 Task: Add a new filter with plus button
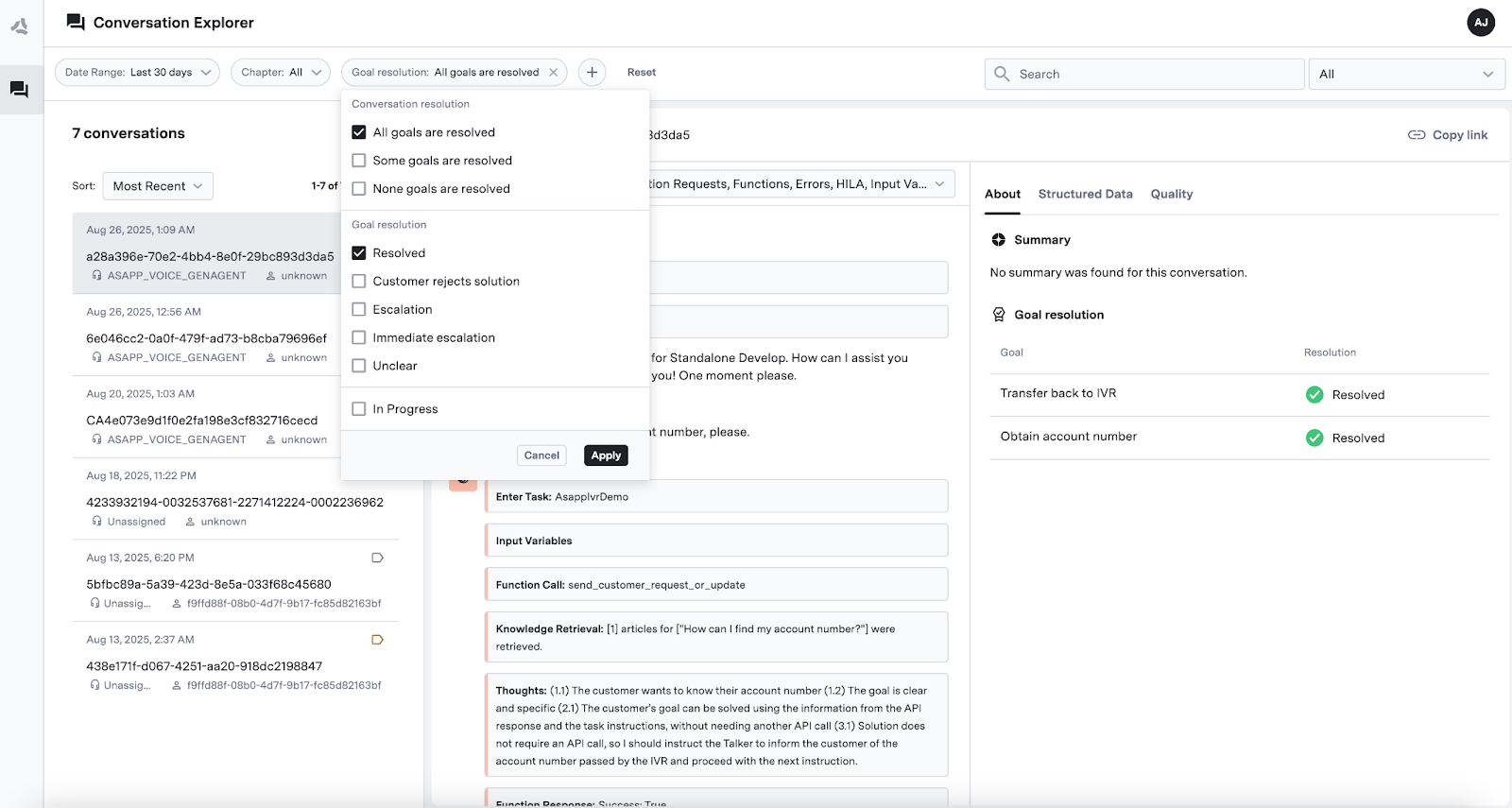tap(593, 72)
